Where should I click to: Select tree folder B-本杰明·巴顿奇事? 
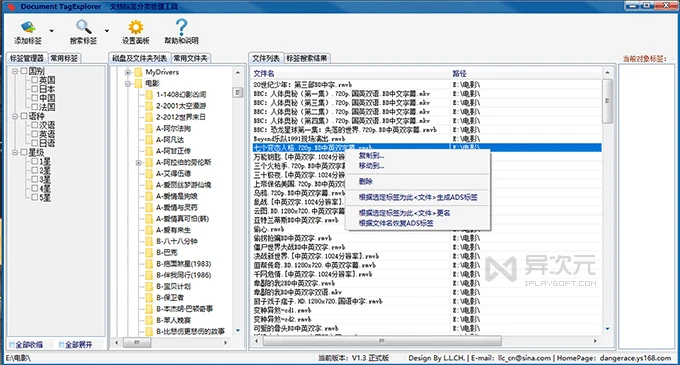click(x=185, y=309)
